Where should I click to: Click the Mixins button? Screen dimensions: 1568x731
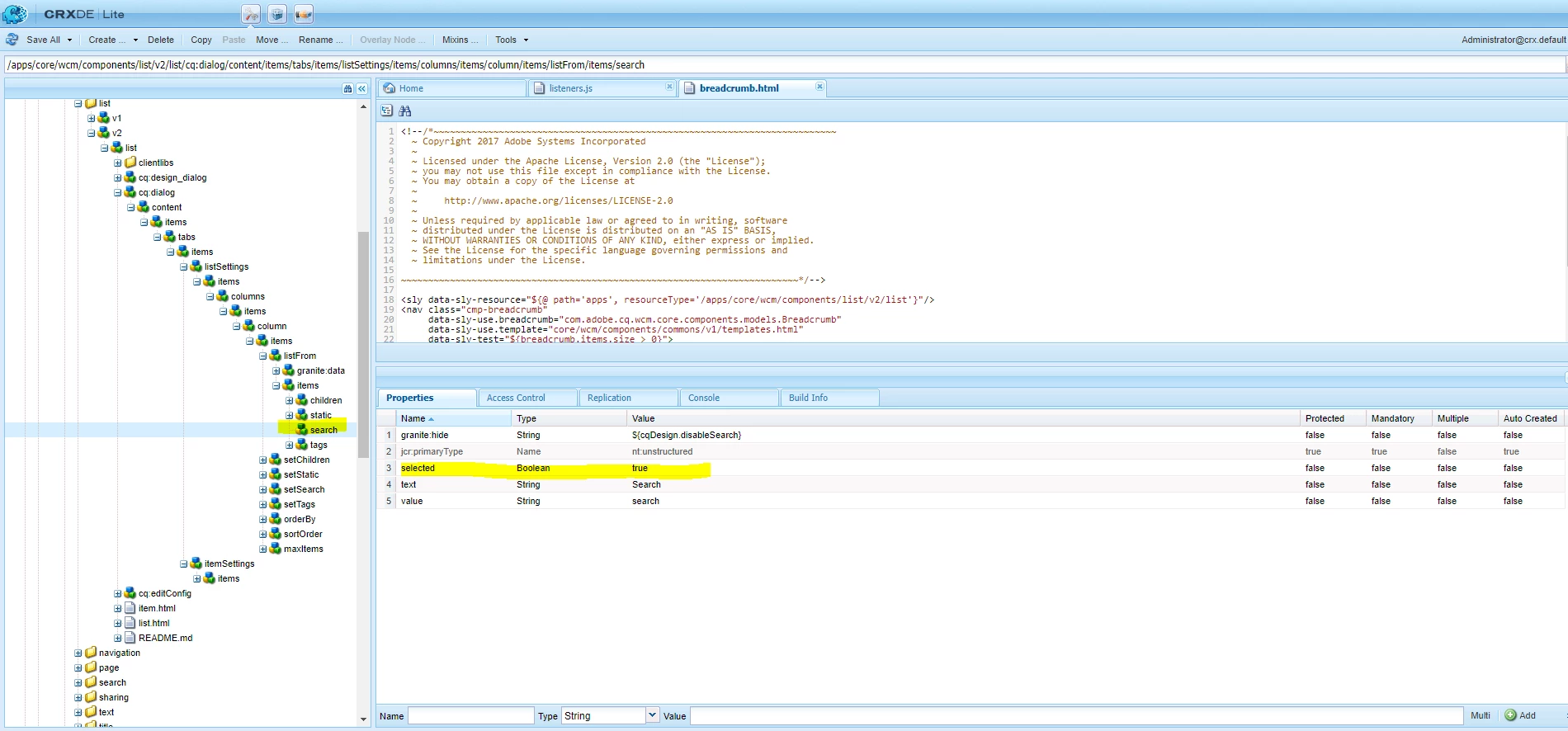(x=460, y=40)
